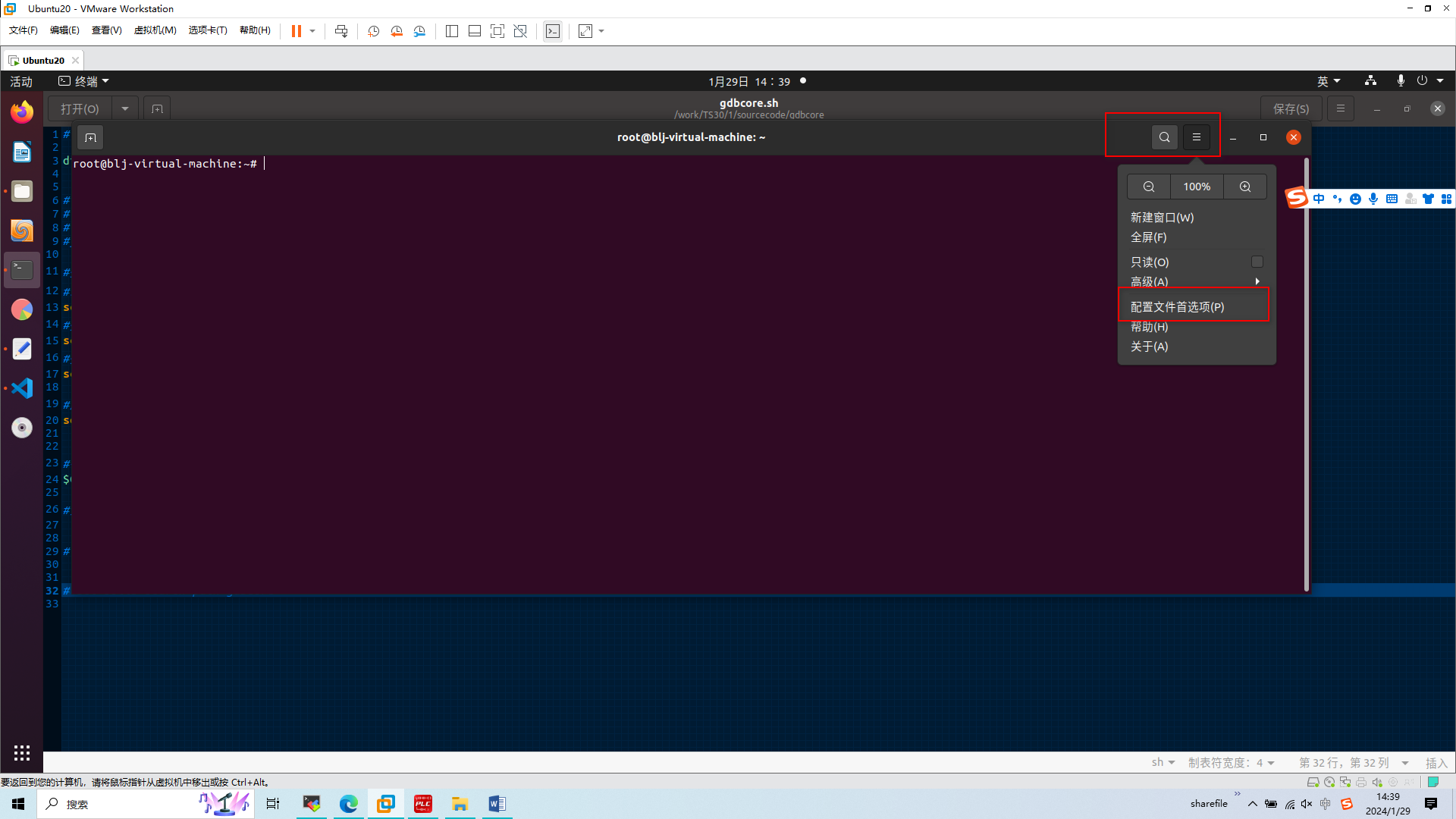Open the dropdown arrow next to 打开(O)
This screenshot has width=1456, height=819.
click(x=125, y=108)
